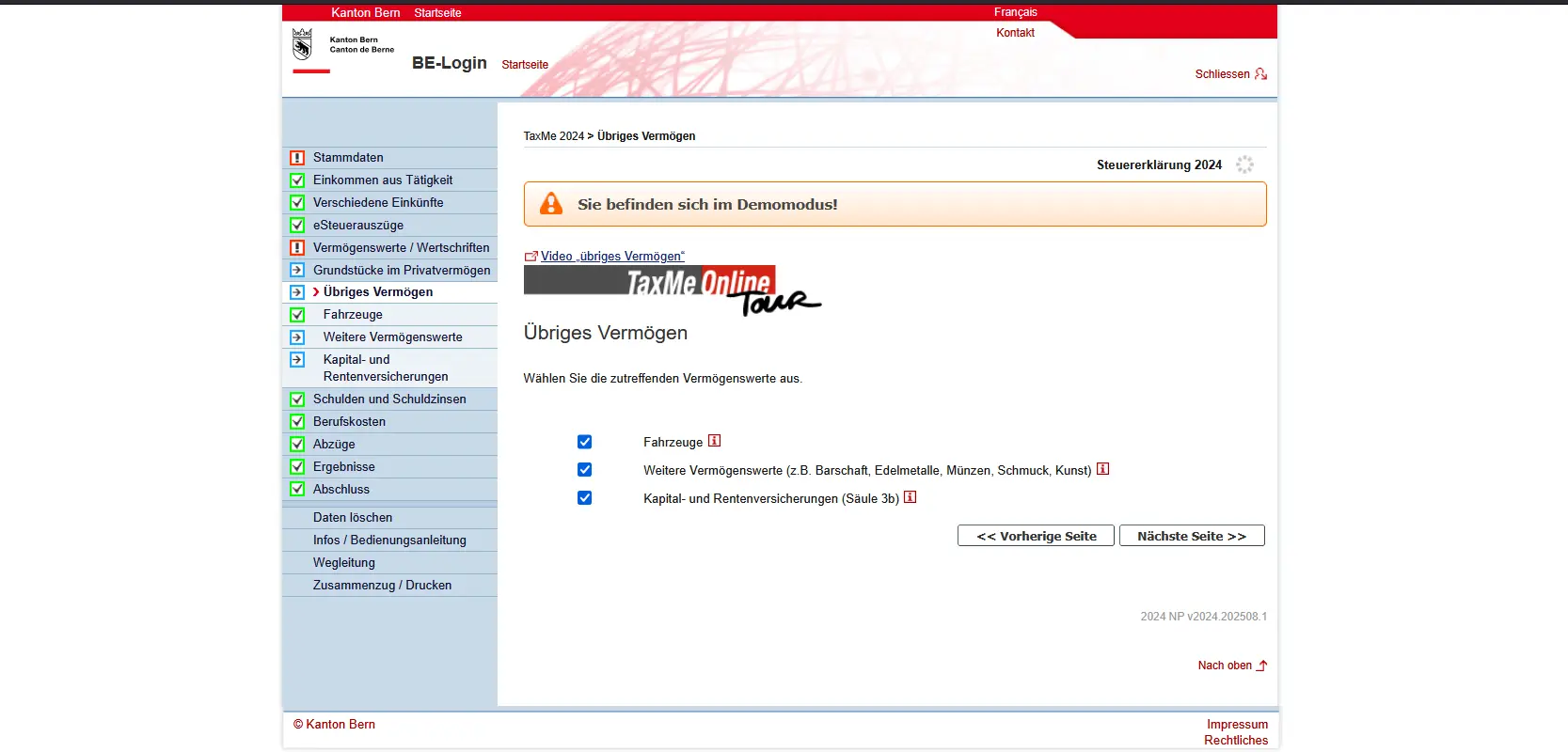Go to Zusammenzug / Drucken in sidebar

[382, 586]
